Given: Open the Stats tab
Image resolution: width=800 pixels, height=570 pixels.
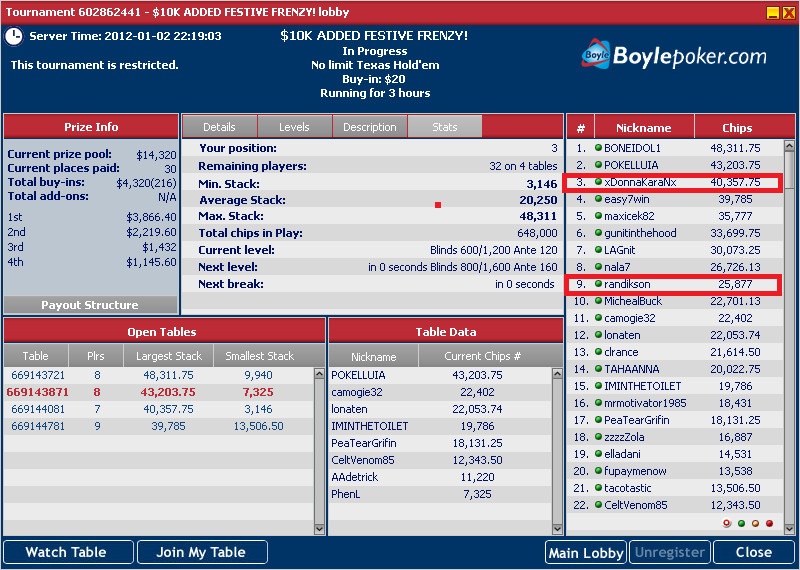Looking at the screenshot, I should click(444, 127).
